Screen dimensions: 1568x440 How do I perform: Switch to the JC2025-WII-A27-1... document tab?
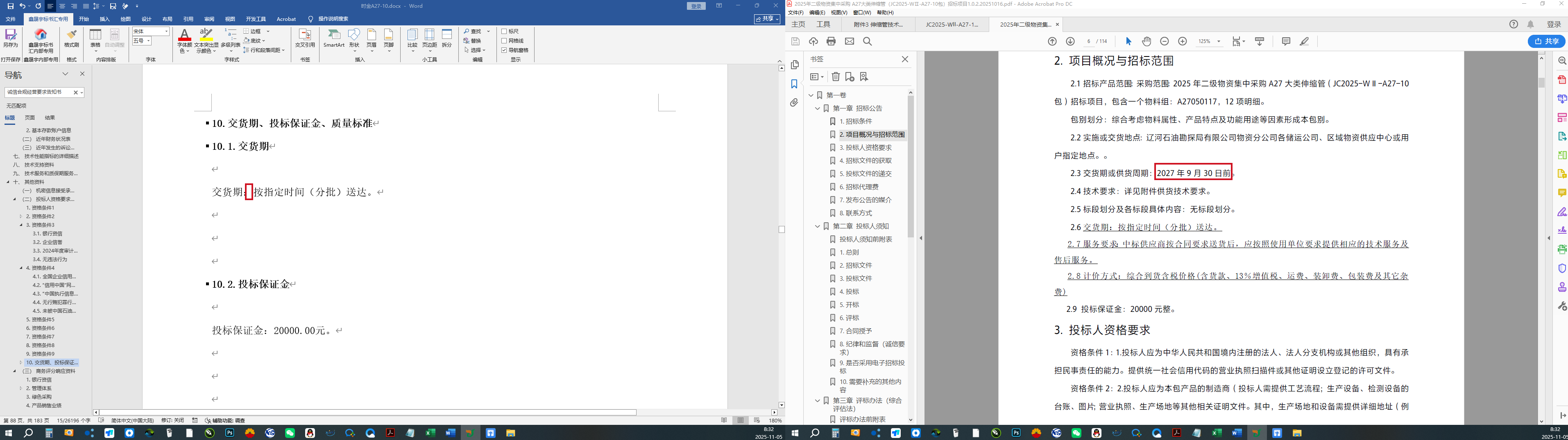(952, 24)
